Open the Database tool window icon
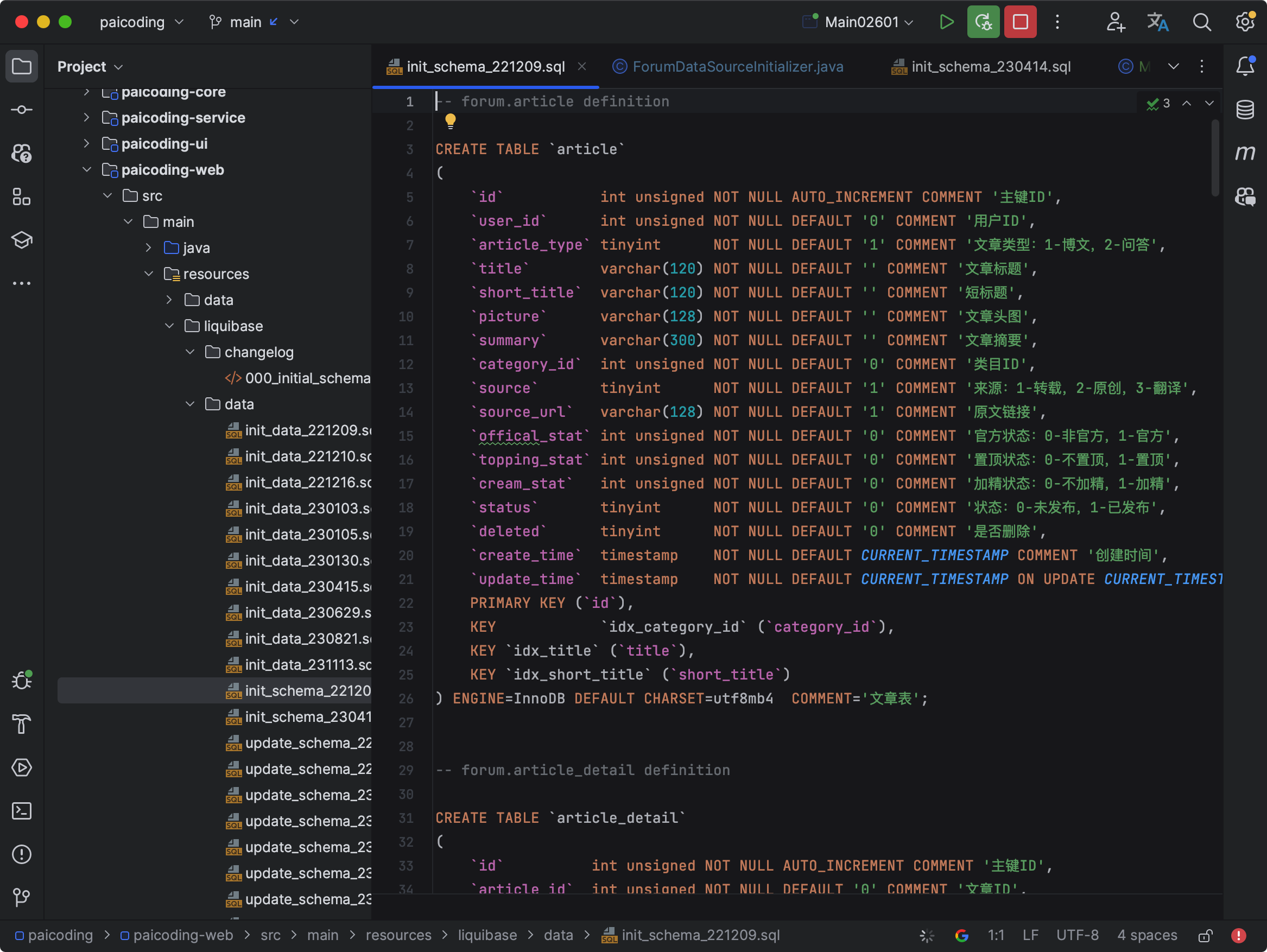 [1245, 110]
